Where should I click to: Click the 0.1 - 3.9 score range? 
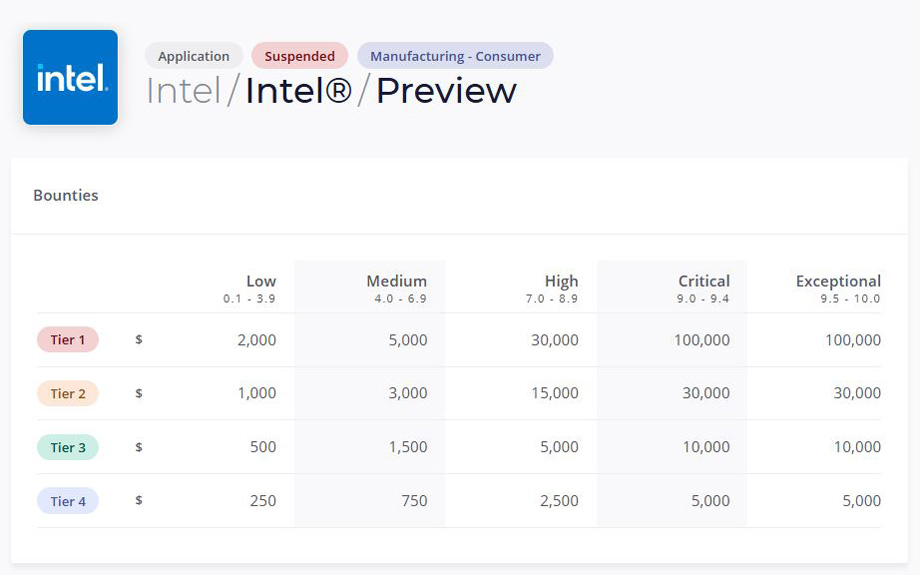click(x=249, y=299)
